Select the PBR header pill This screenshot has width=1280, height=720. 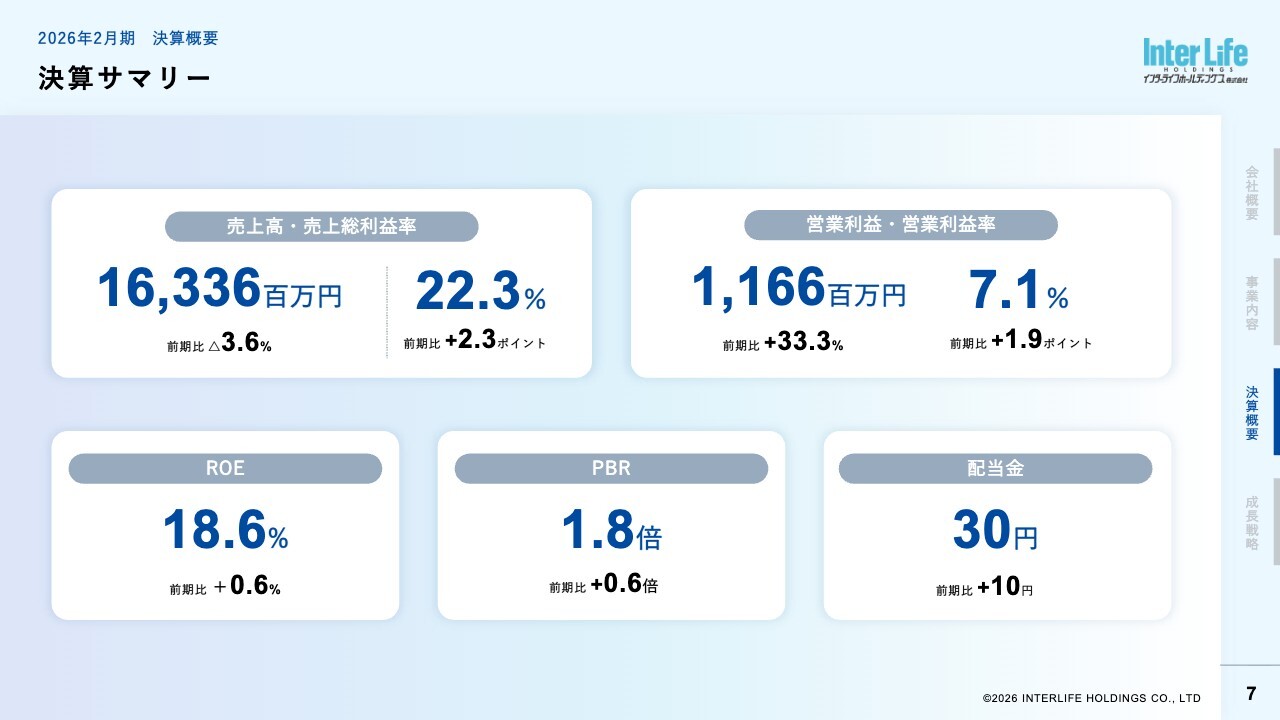pyautogui.click(x=611, y=468)
